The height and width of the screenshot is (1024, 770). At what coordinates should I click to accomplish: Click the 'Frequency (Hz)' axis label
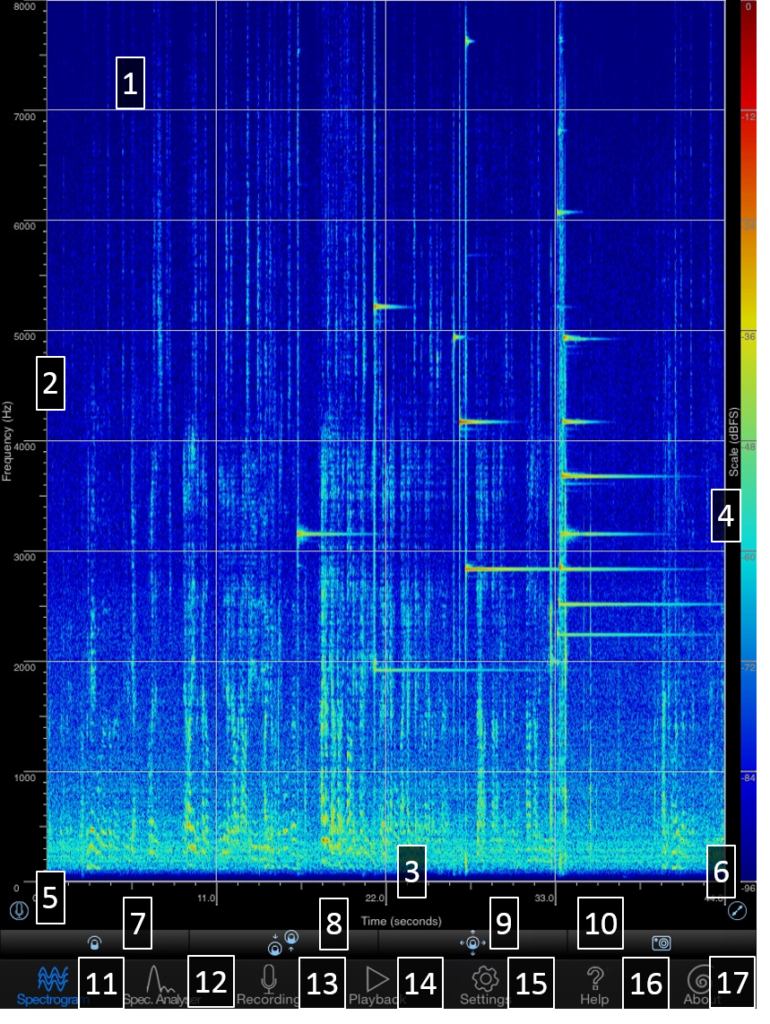[7, 441]
